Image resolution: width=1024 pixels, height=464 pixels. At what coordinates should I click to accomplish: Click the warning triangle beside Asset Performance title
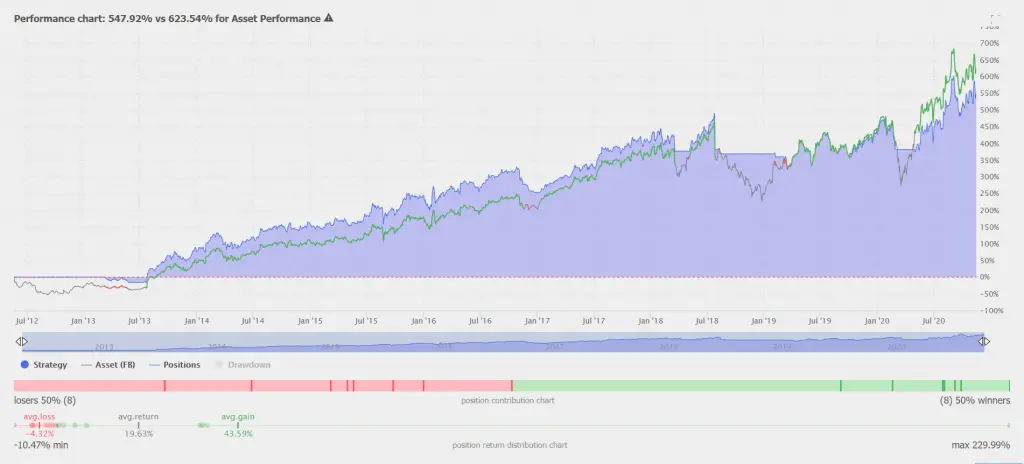(328, 18)
